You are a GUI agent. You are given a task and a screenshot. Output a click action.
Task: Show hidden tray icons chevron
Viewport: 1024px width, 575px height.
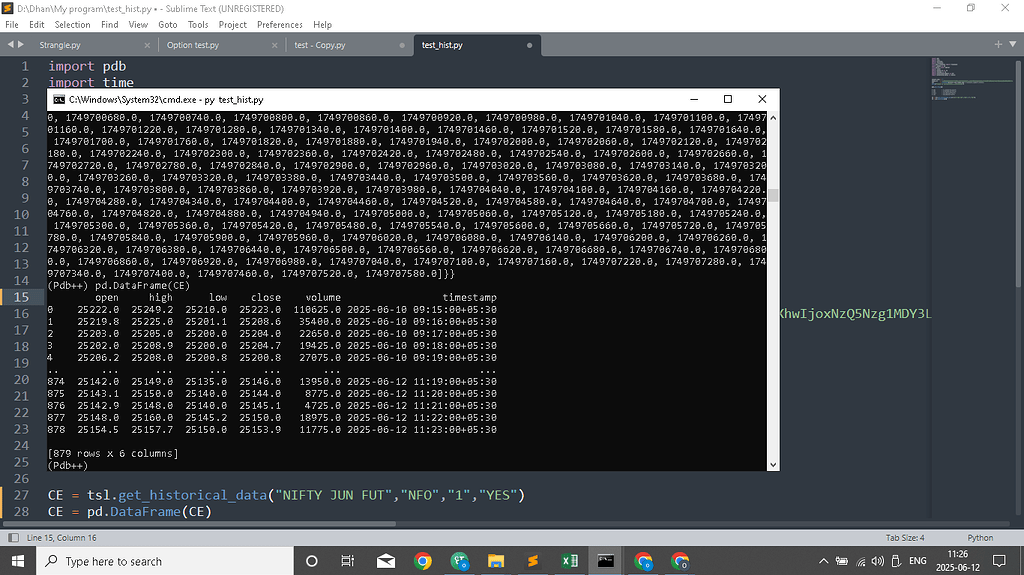click(x=824, y=561)
